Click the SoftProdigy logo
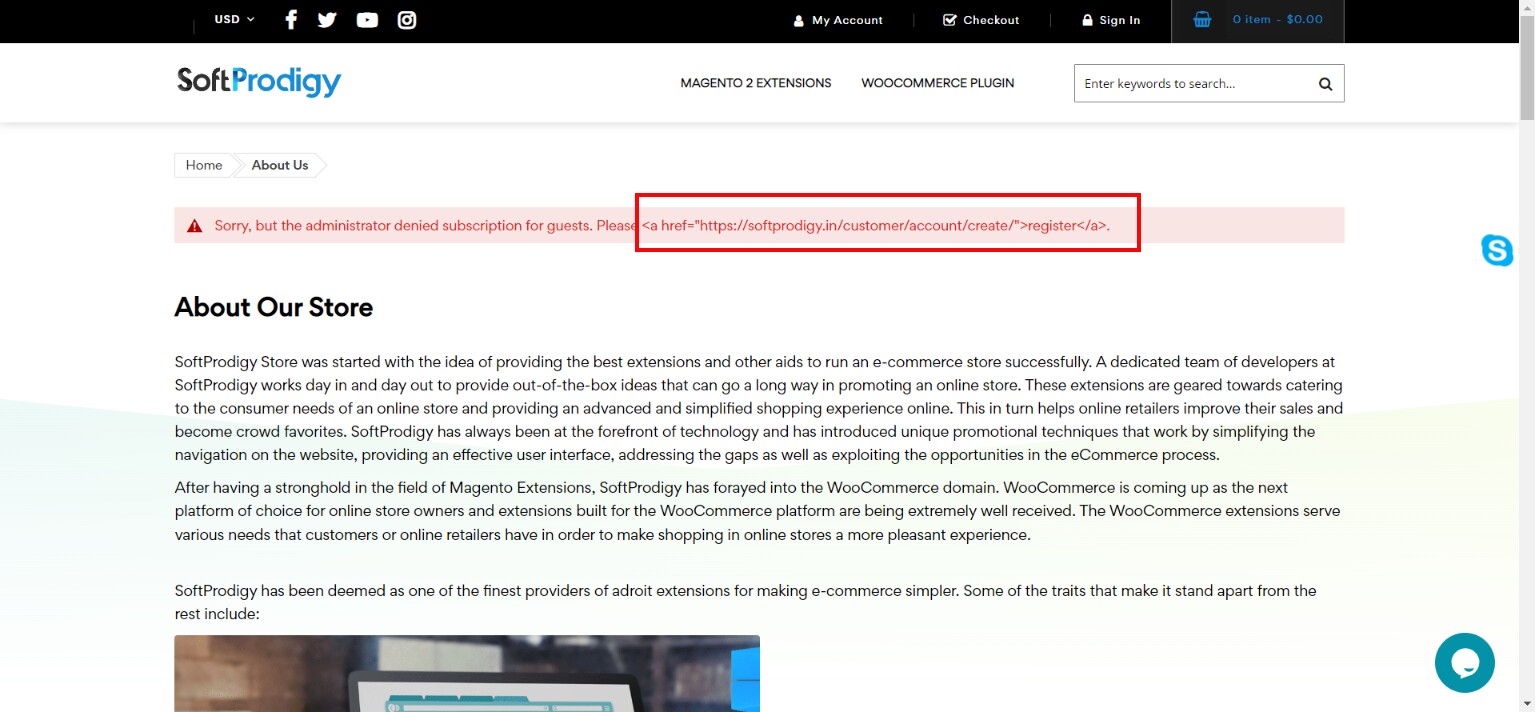Screen dimensions: 1535x712 [x=258, y=82]
